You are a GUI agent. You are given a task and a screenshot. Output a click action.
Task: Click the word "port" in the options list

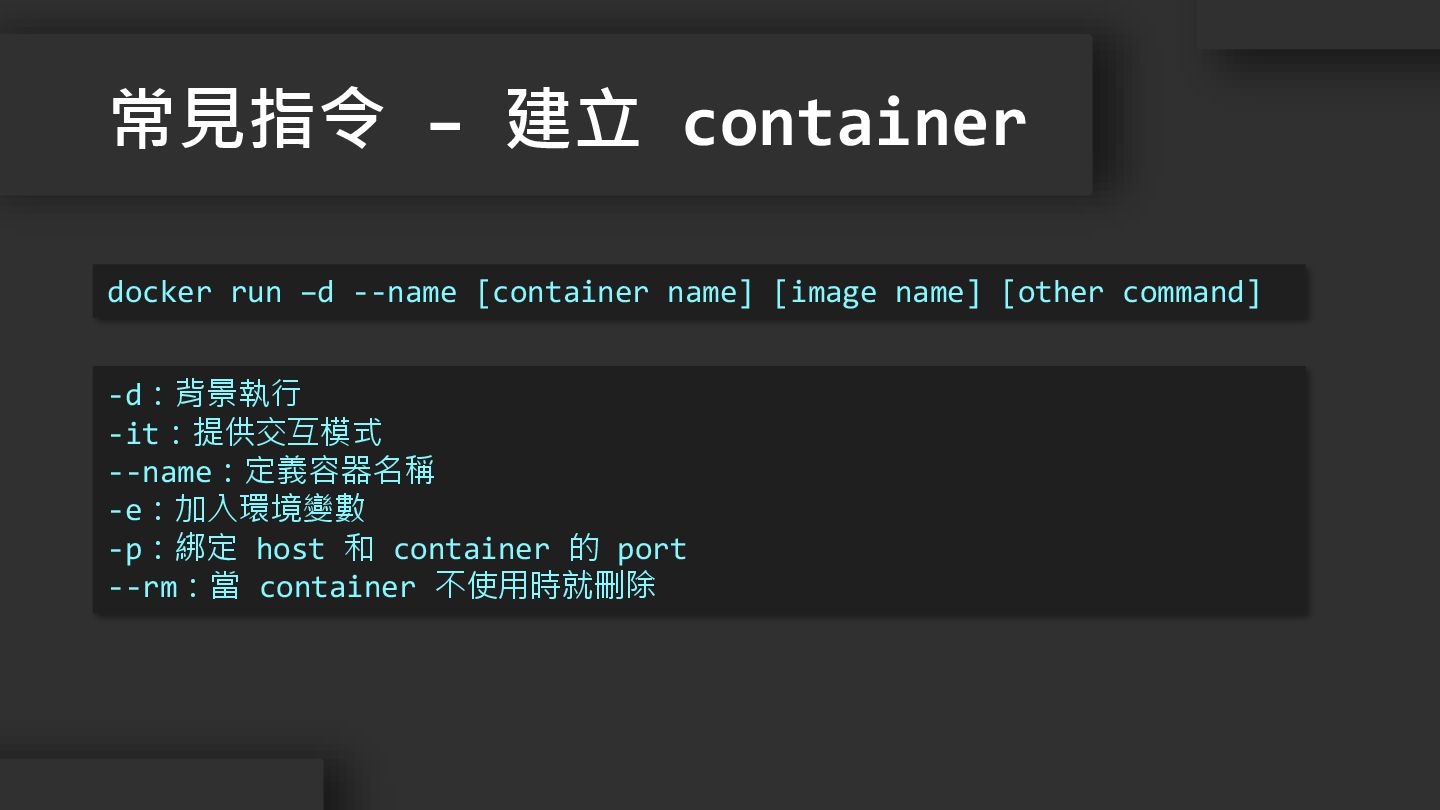(x=651, y=548)
